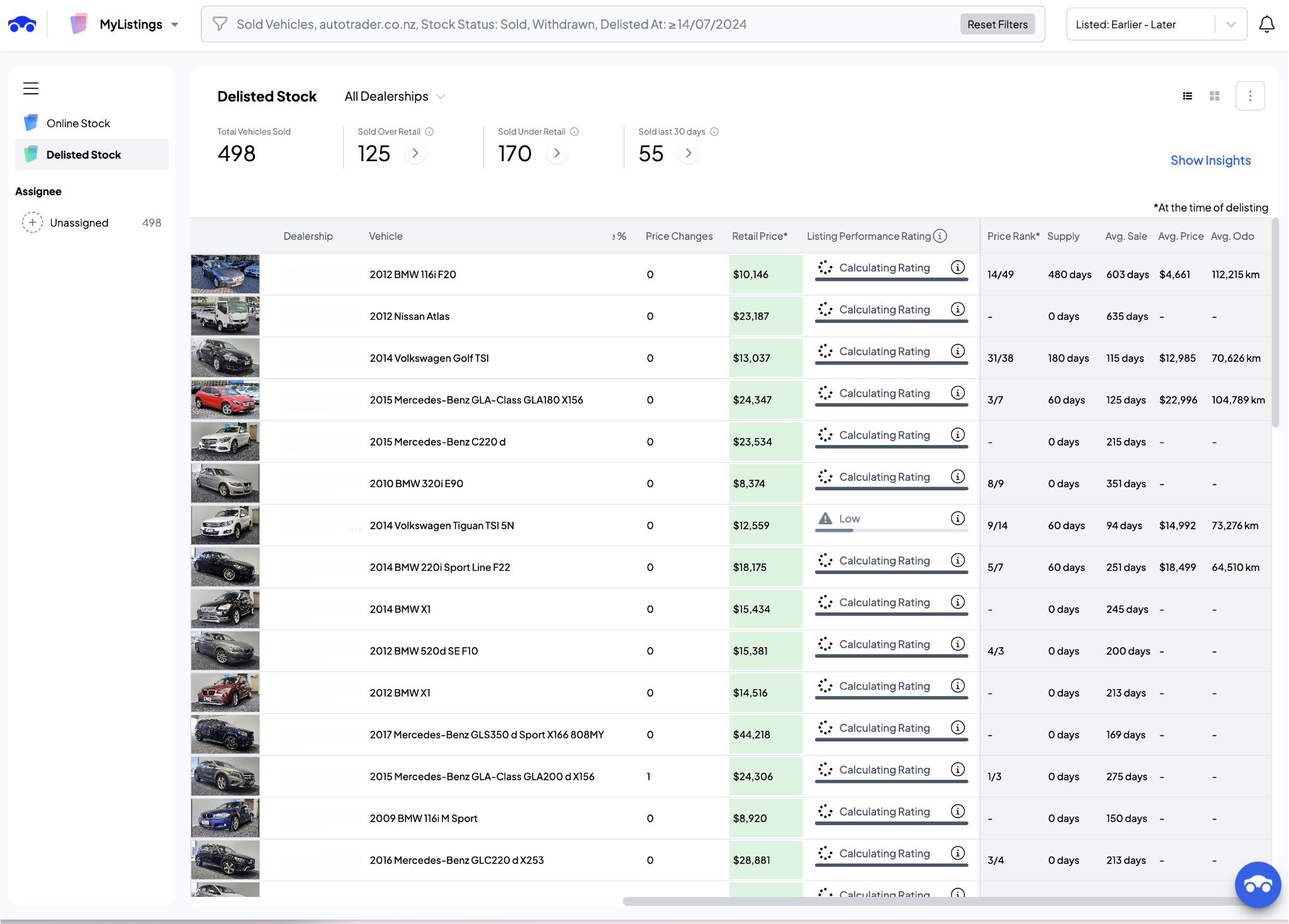The width and height of the screenshot is (1289, 924).
Task: Click the filter search field
Action: (x=623, y=25)
